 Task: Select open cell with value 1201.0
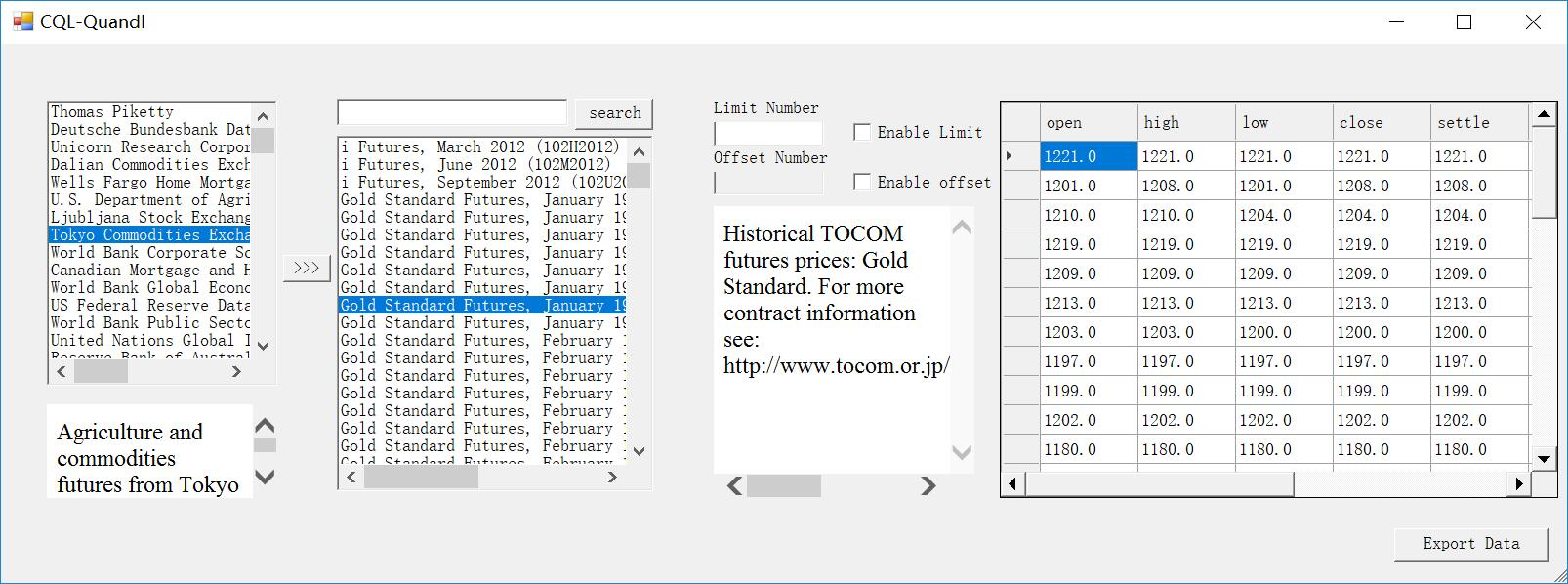coord(1089,186)
